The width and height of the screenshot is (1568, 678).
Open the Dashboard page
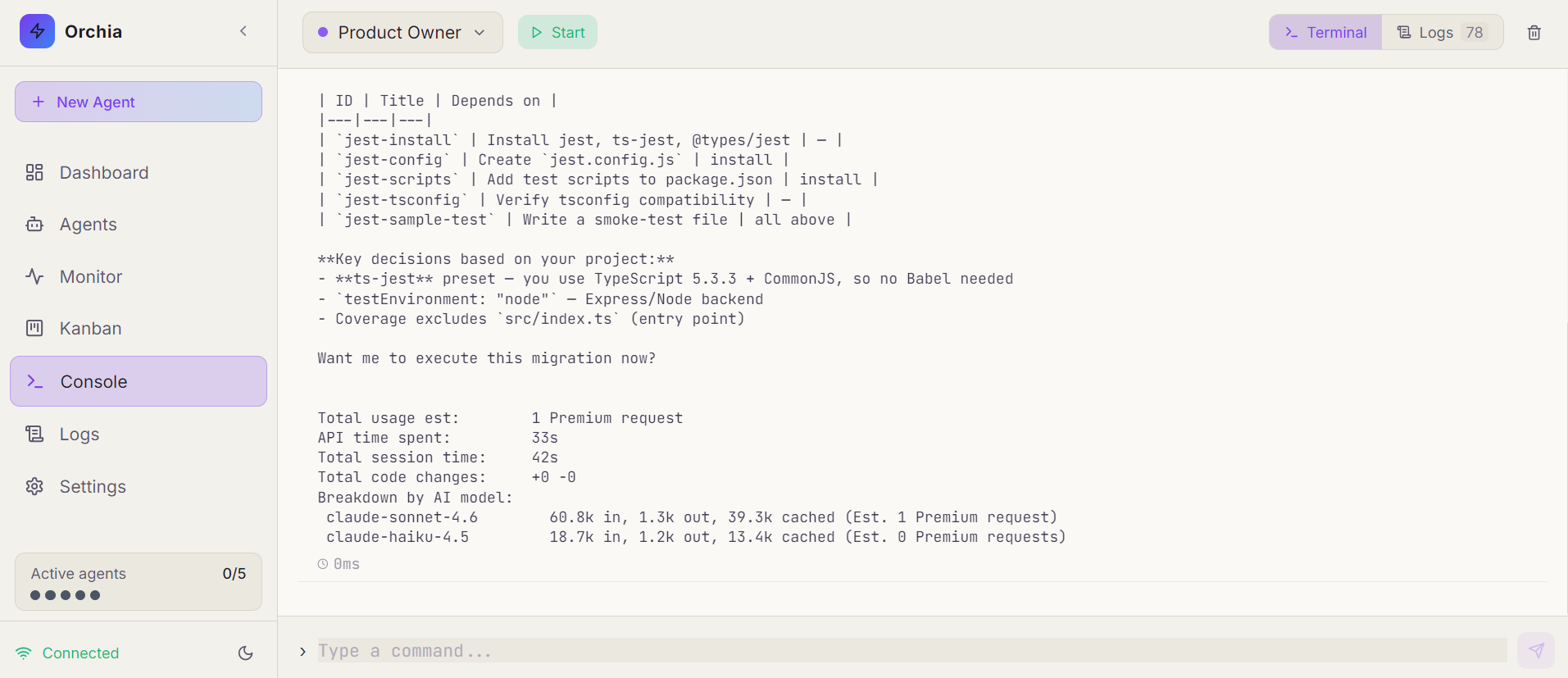click(x=139, y=172)
